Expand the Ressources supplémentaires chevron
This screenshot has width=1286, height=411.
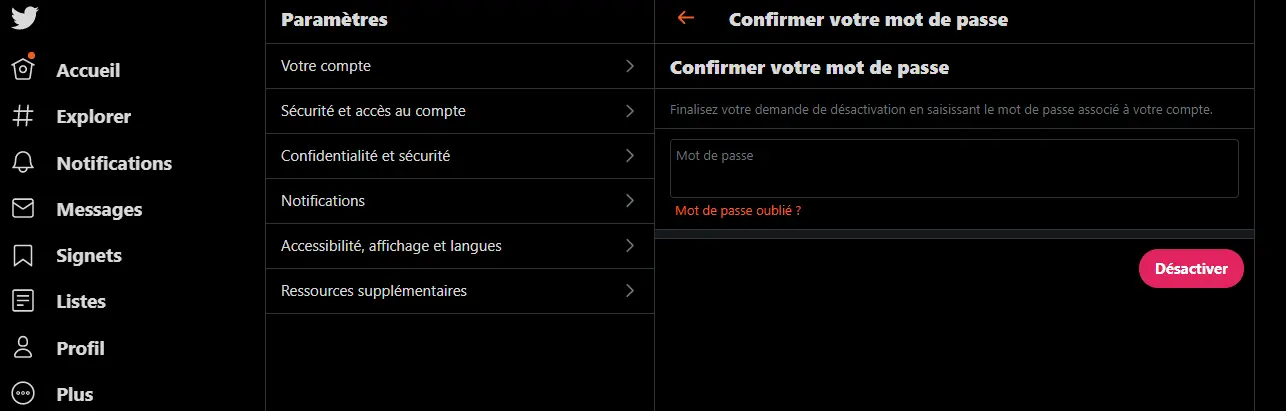(x=630, y=291)
